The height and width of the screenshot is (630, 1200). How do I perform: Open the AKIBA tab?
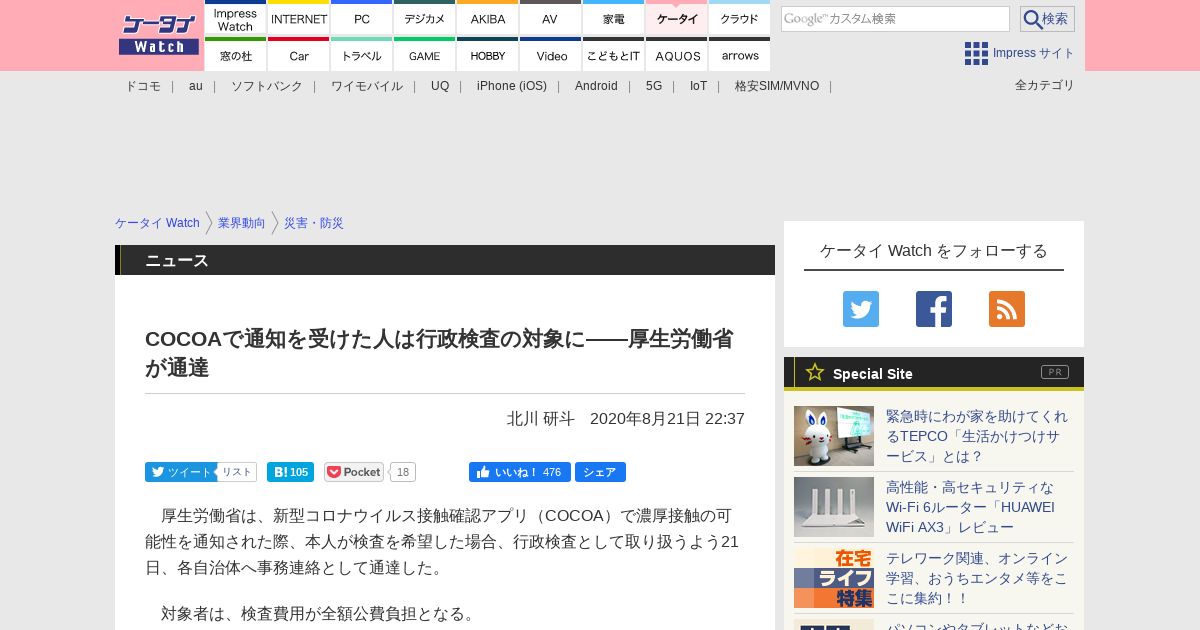[487, 19]
